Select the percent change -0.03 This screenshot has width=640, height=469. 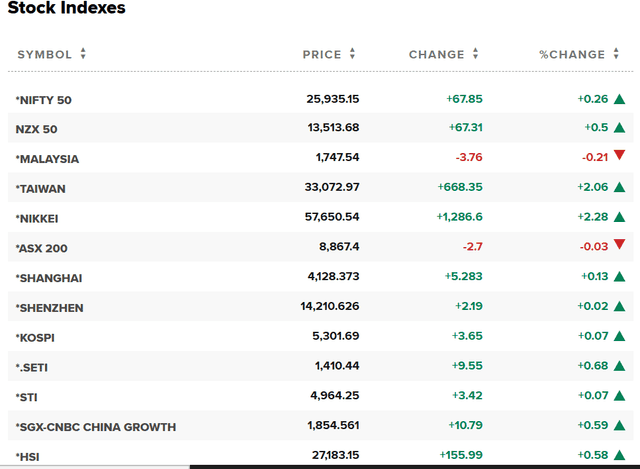pos(594,247)
